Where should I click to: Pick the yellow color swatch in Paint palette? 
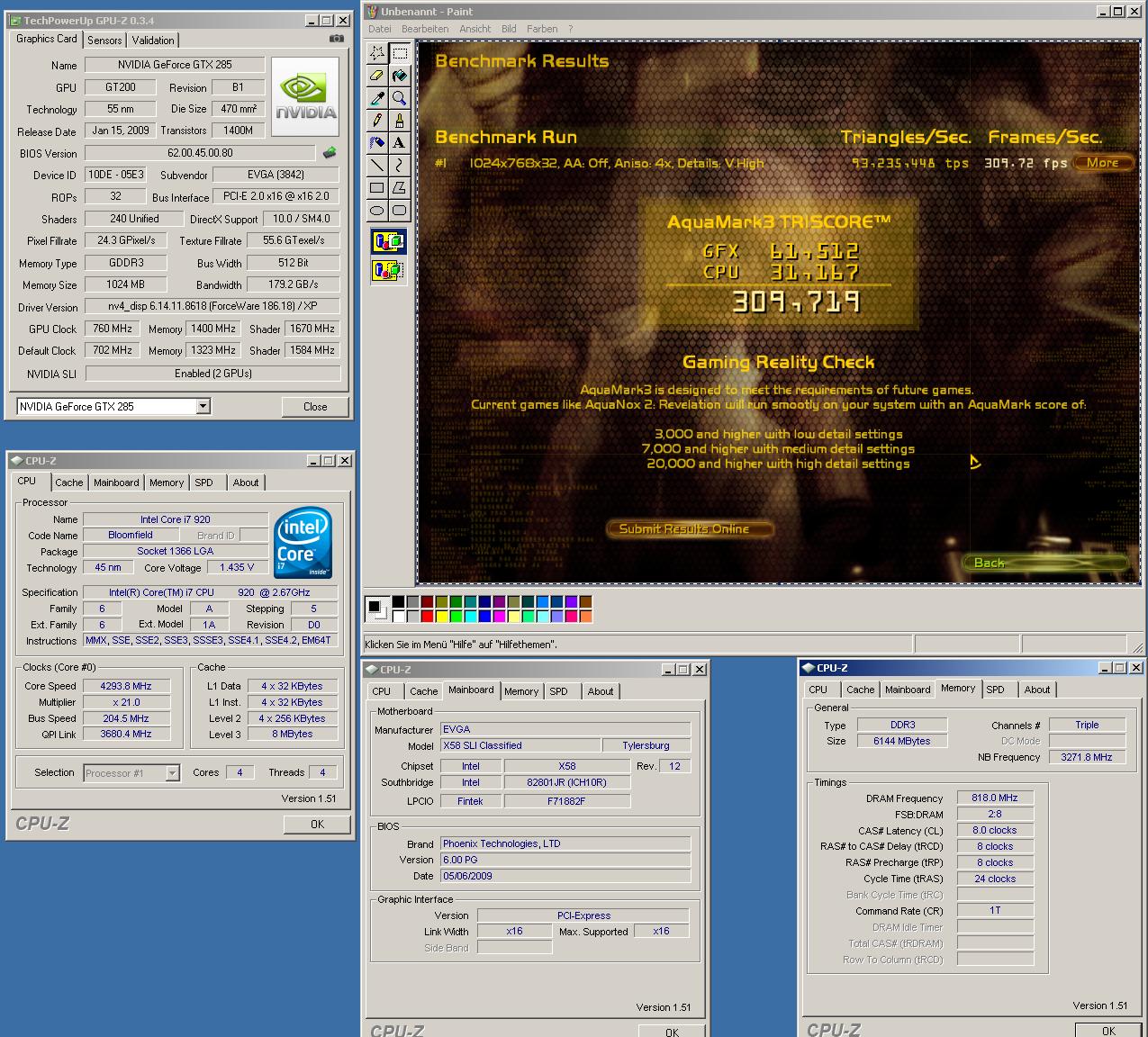[x=441, y=616]
